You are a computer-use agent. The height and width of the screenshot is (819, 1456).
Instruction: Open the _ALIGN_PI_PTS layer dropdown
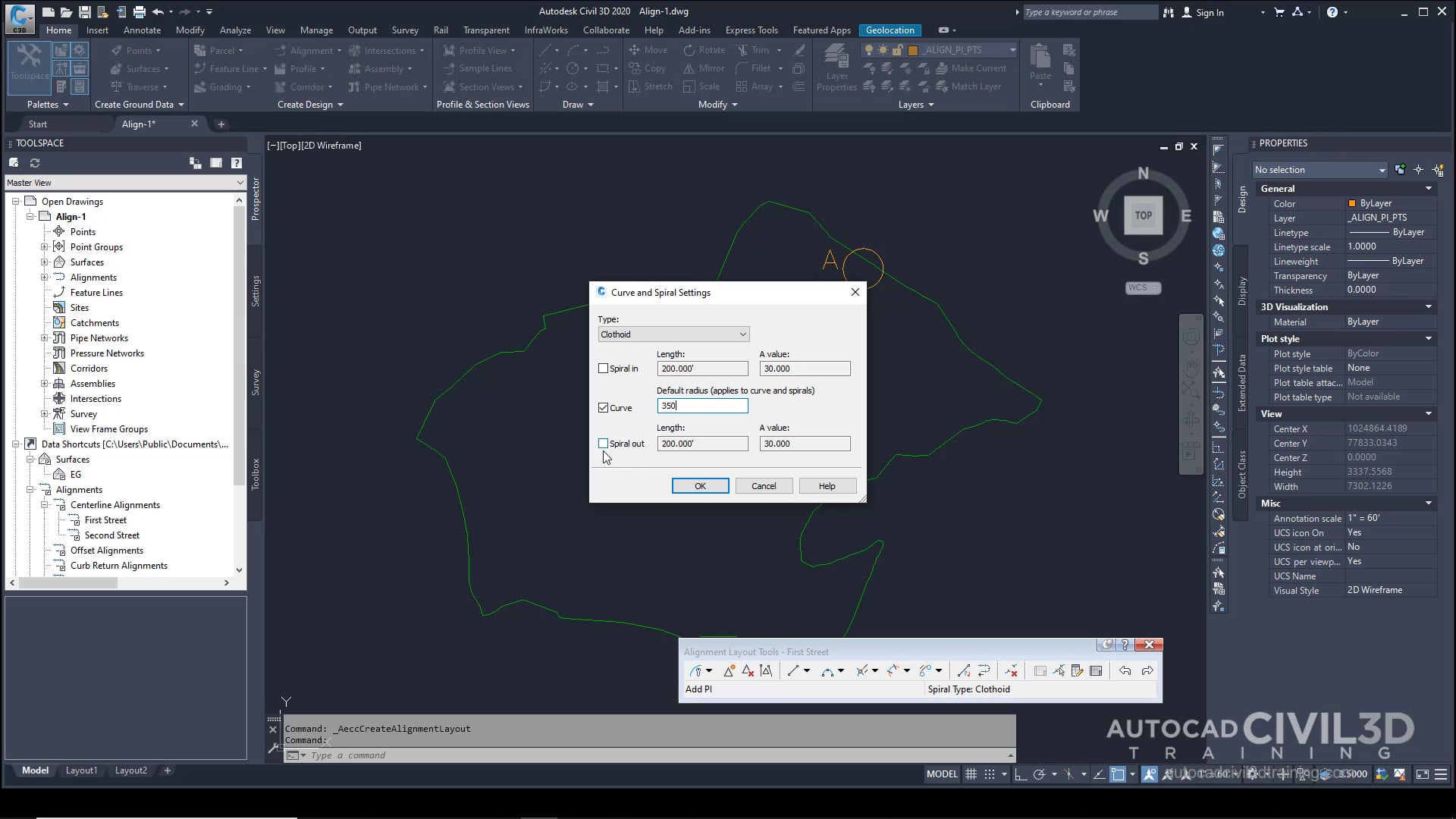(1012, 49)
